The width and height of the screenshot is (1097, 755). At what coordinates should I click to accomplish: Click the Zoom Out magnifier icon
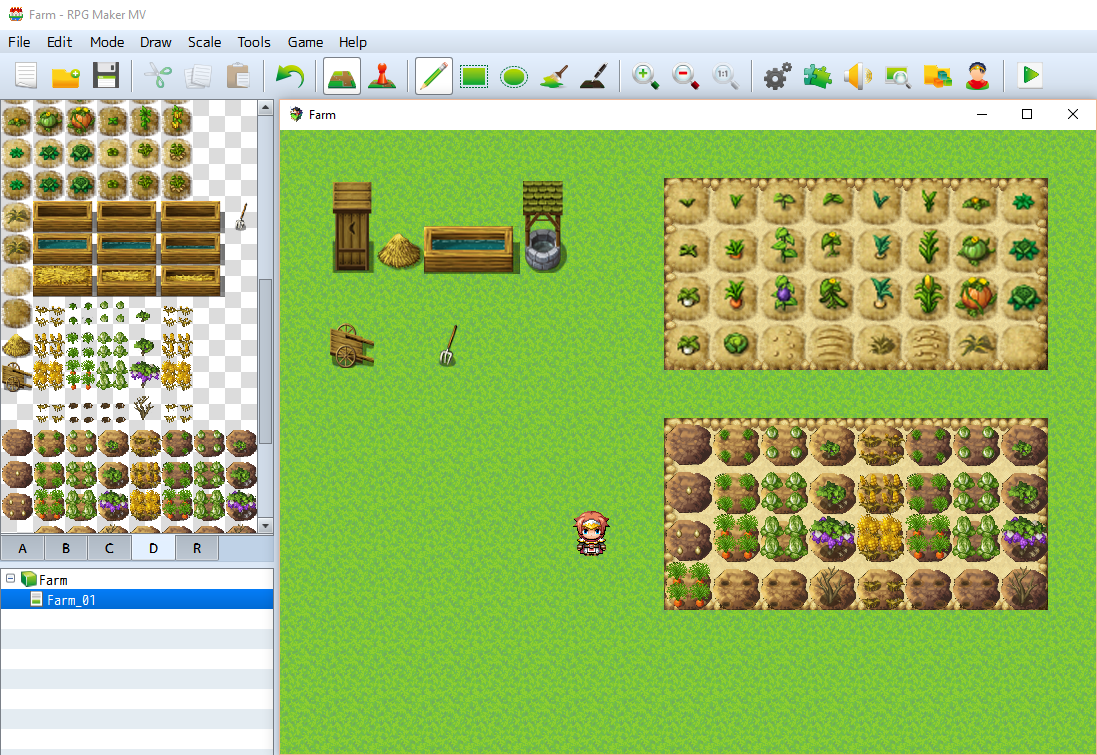[685, 76]
